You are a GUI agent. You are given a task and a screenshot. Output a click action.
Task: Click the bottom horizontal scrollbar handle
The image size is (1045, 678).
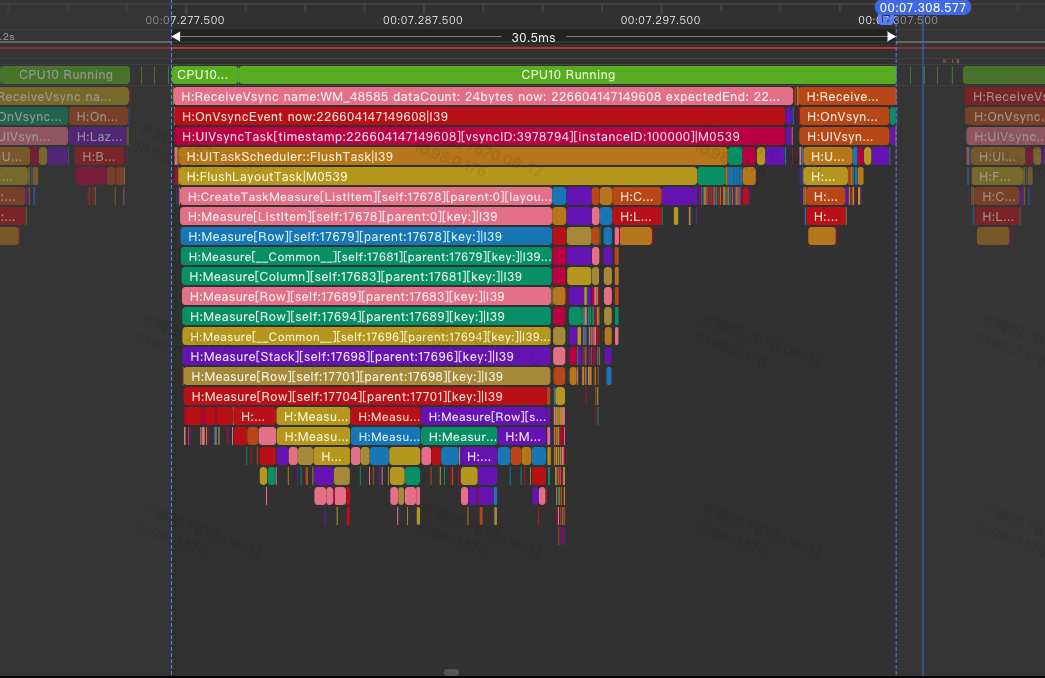451,673
